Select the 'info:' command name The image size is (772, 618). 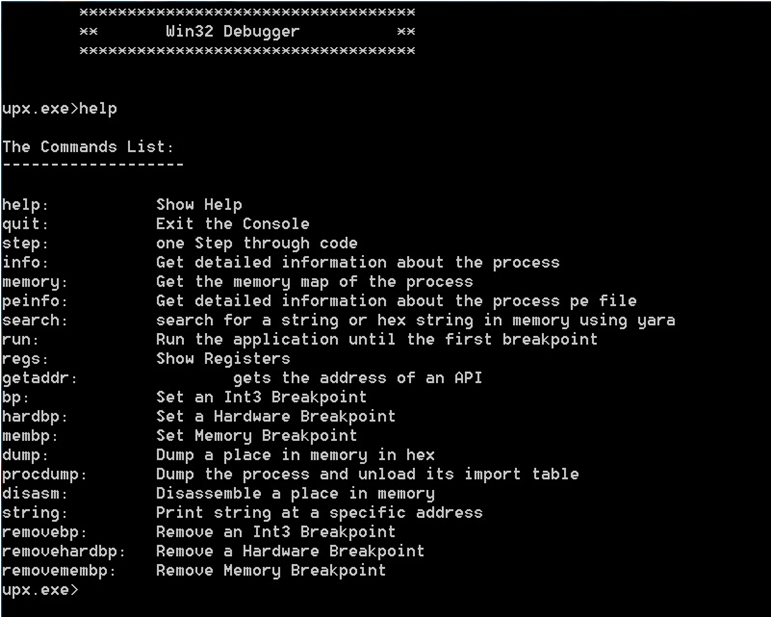25,262
